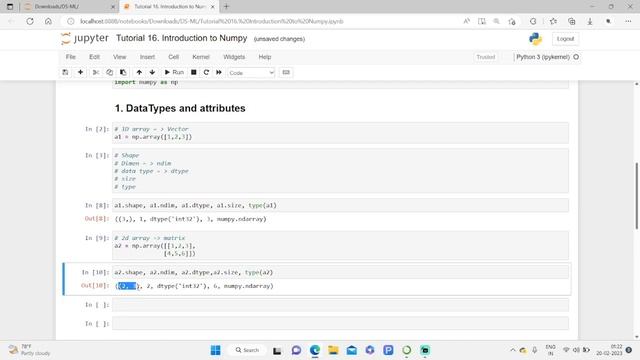This screenshot has width=640, height=360.
Task: Open the weather widget Partly cloudy
Action: pyautogui.click(x=29, y=350)
